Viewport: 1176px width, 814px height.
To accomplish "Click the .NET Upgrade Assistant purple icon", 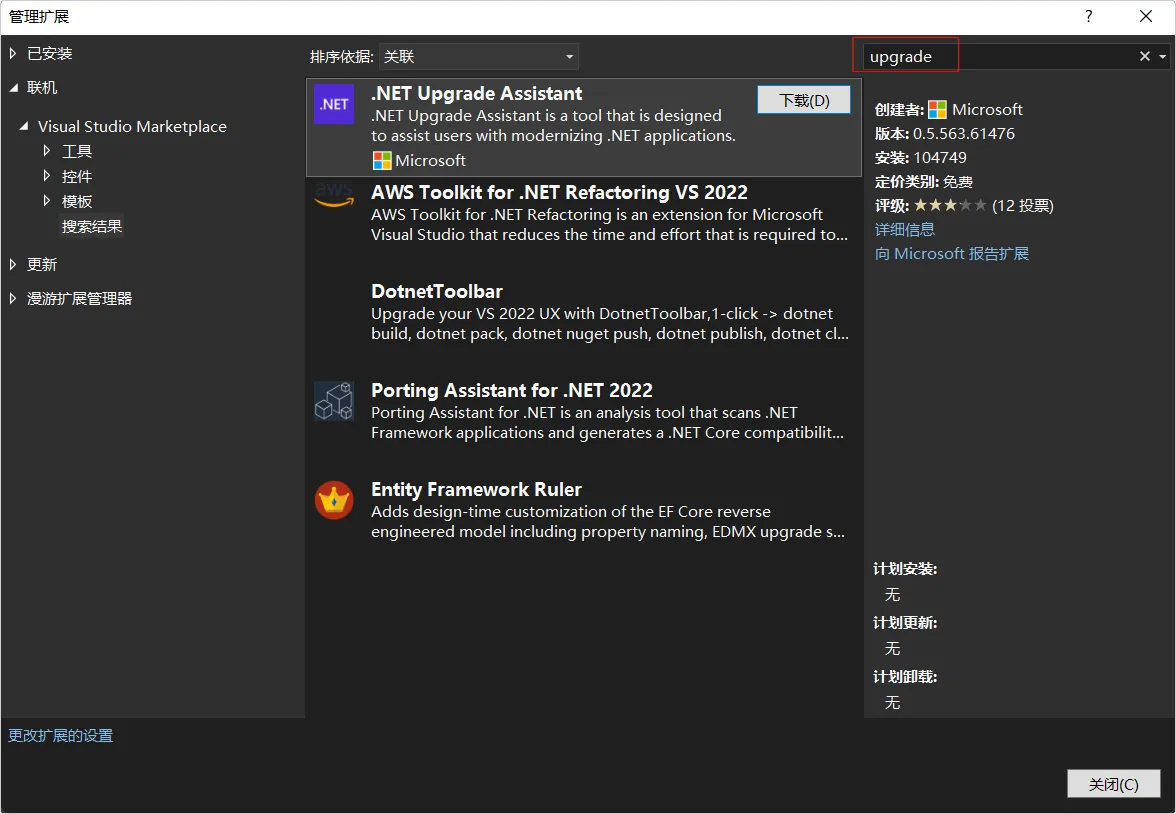I will (x=334, y=104).
